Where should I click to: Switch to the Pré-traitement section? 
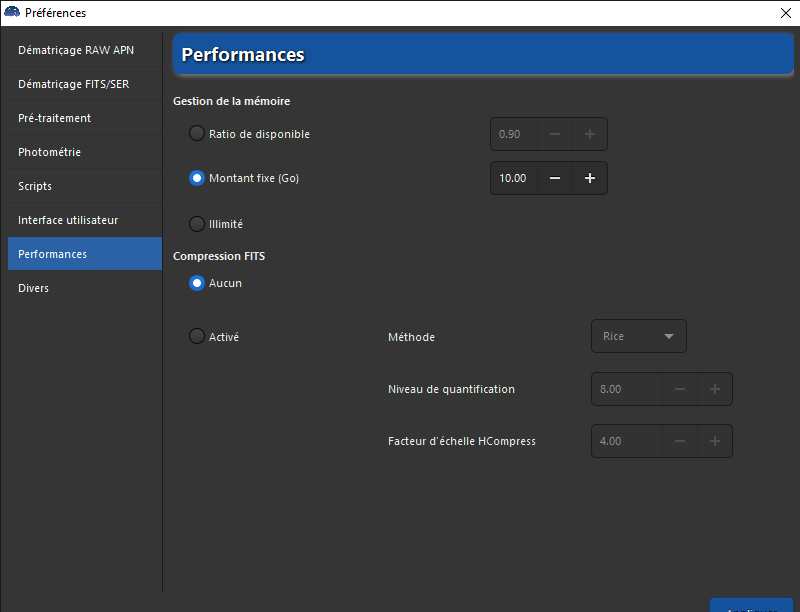(x=85, y=118)
